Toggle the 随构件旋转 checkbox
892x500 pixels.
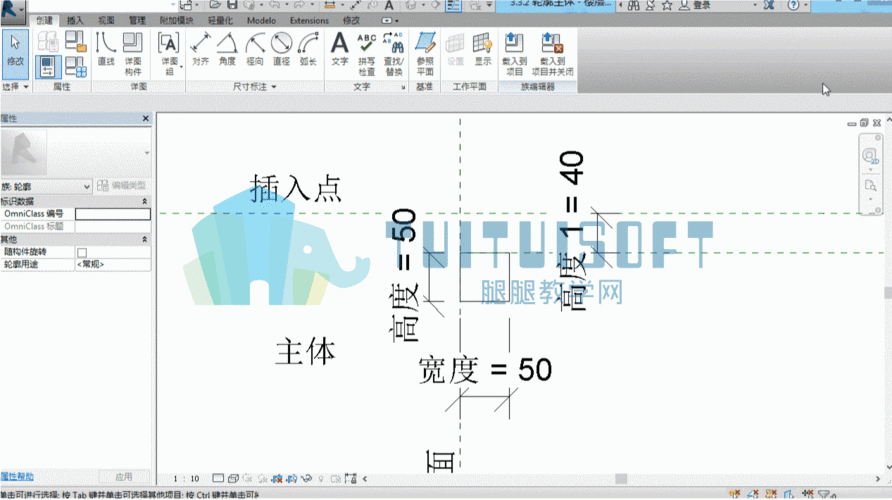coord(82,252)
